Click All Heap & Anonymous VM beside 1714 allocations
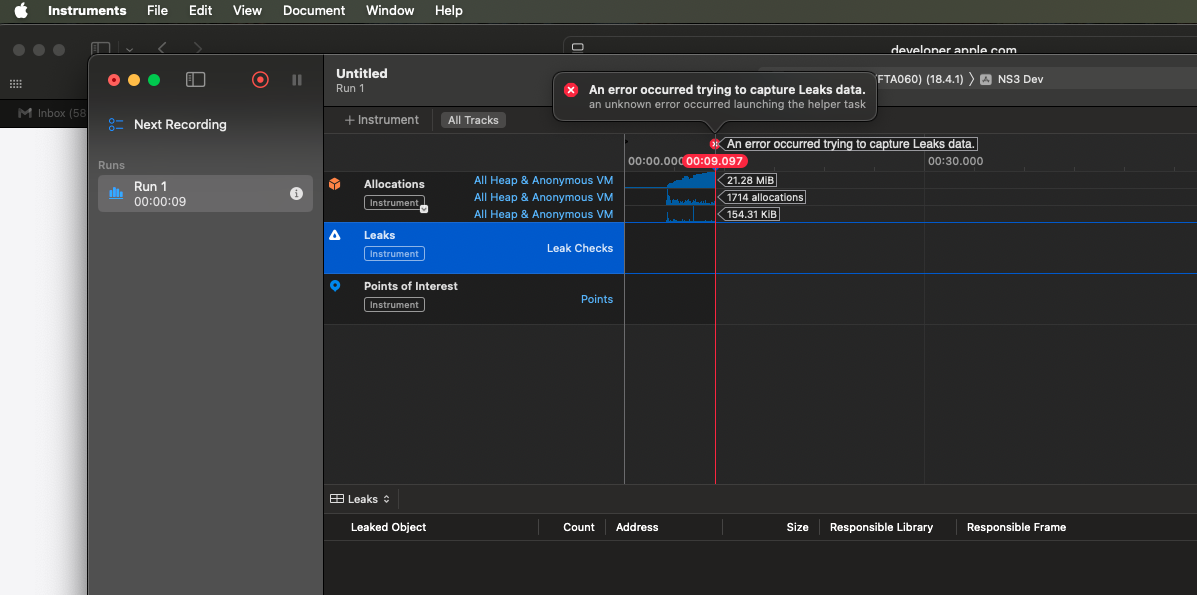 [x=544, y=197]
